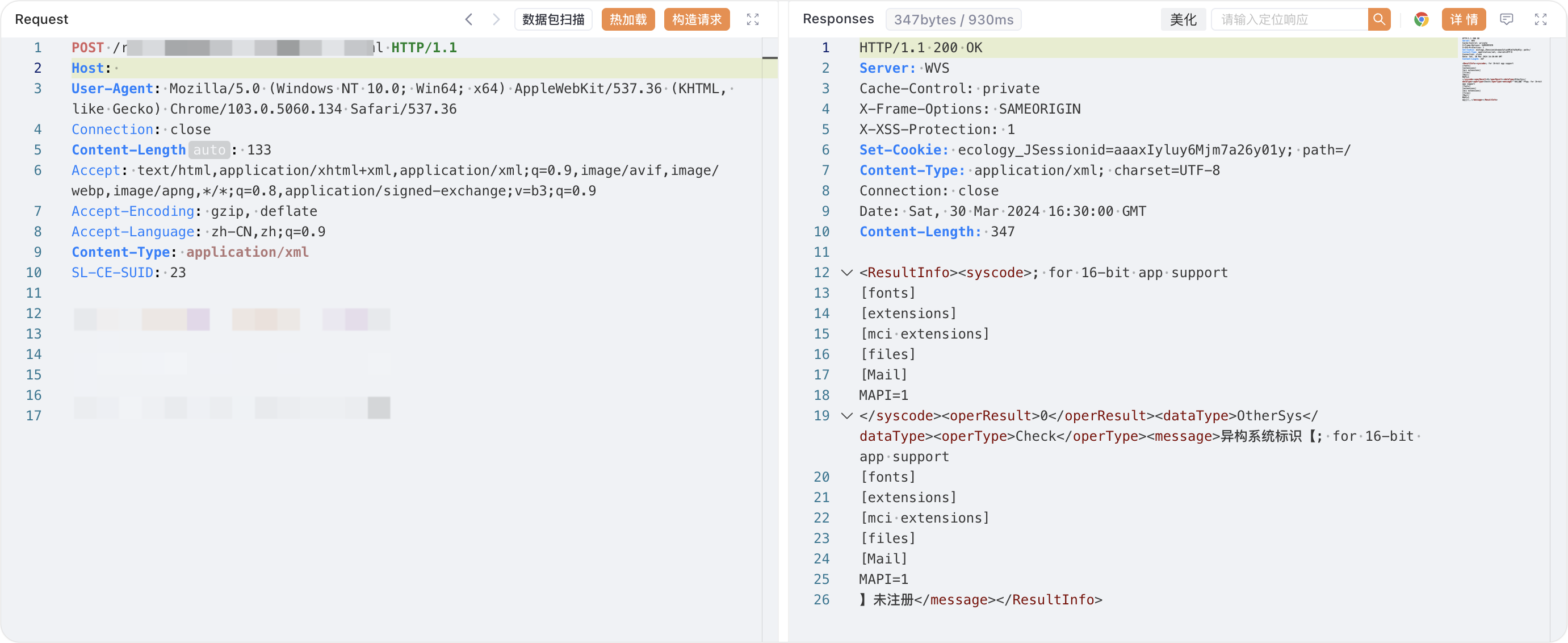Open the comment bubble icon near 详情

click(1507, 19)
